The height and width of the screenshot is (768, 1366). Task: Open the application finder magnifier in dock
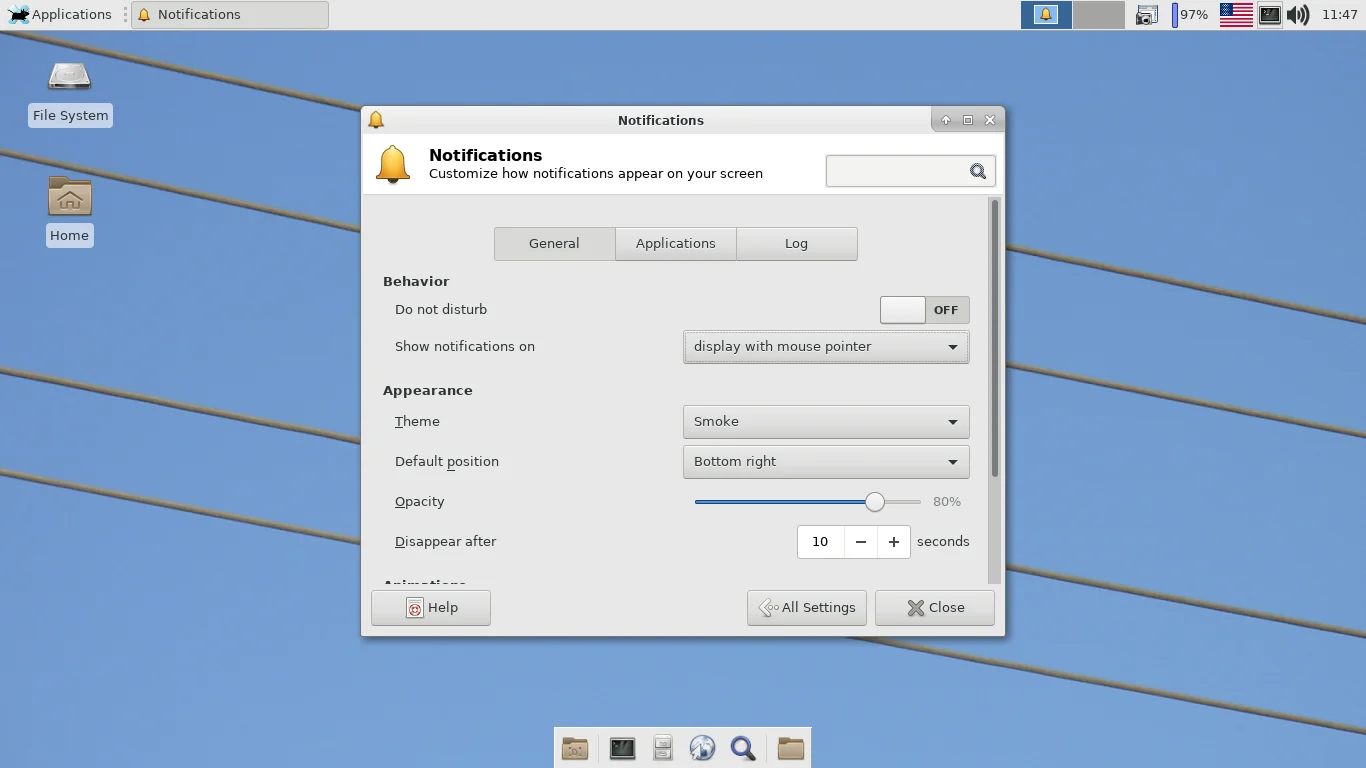click(x=742, y=748)
